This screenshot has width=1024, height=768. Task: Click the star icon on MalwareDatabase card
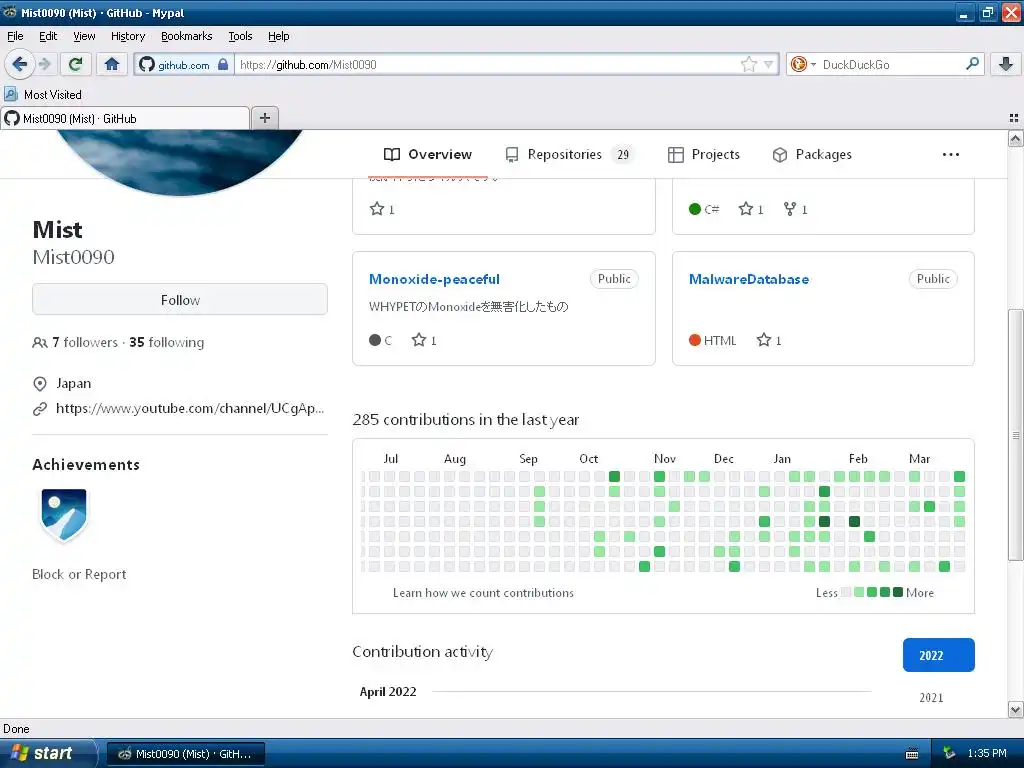(x=763, y=340)
